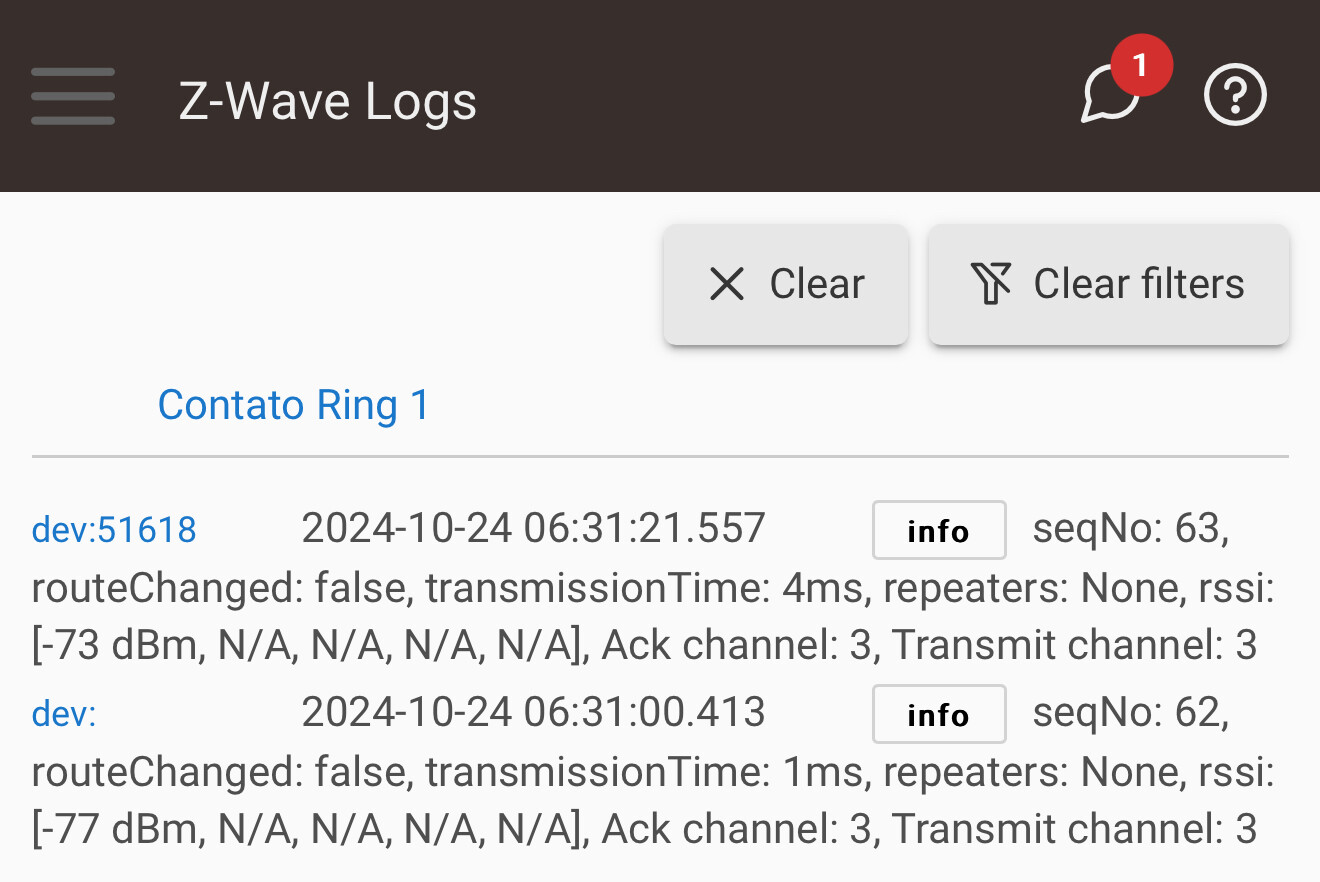Click the Z-Wave Logs page title
The image size is (1320, 882).
pos(328,101)
